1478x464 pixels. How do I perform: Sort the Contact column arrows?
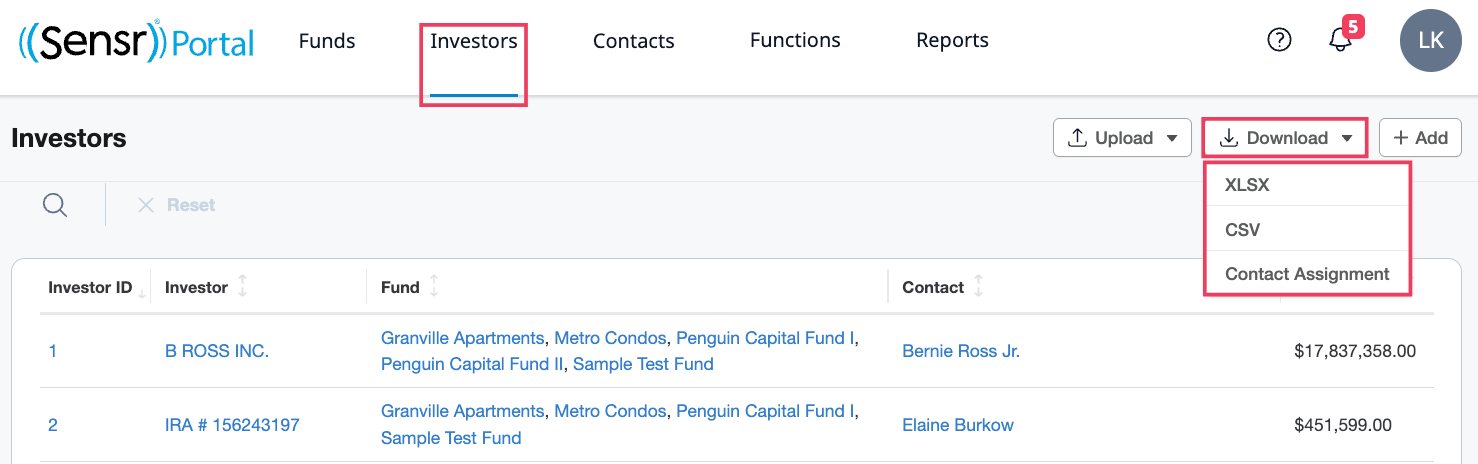(x=978, y=287)
